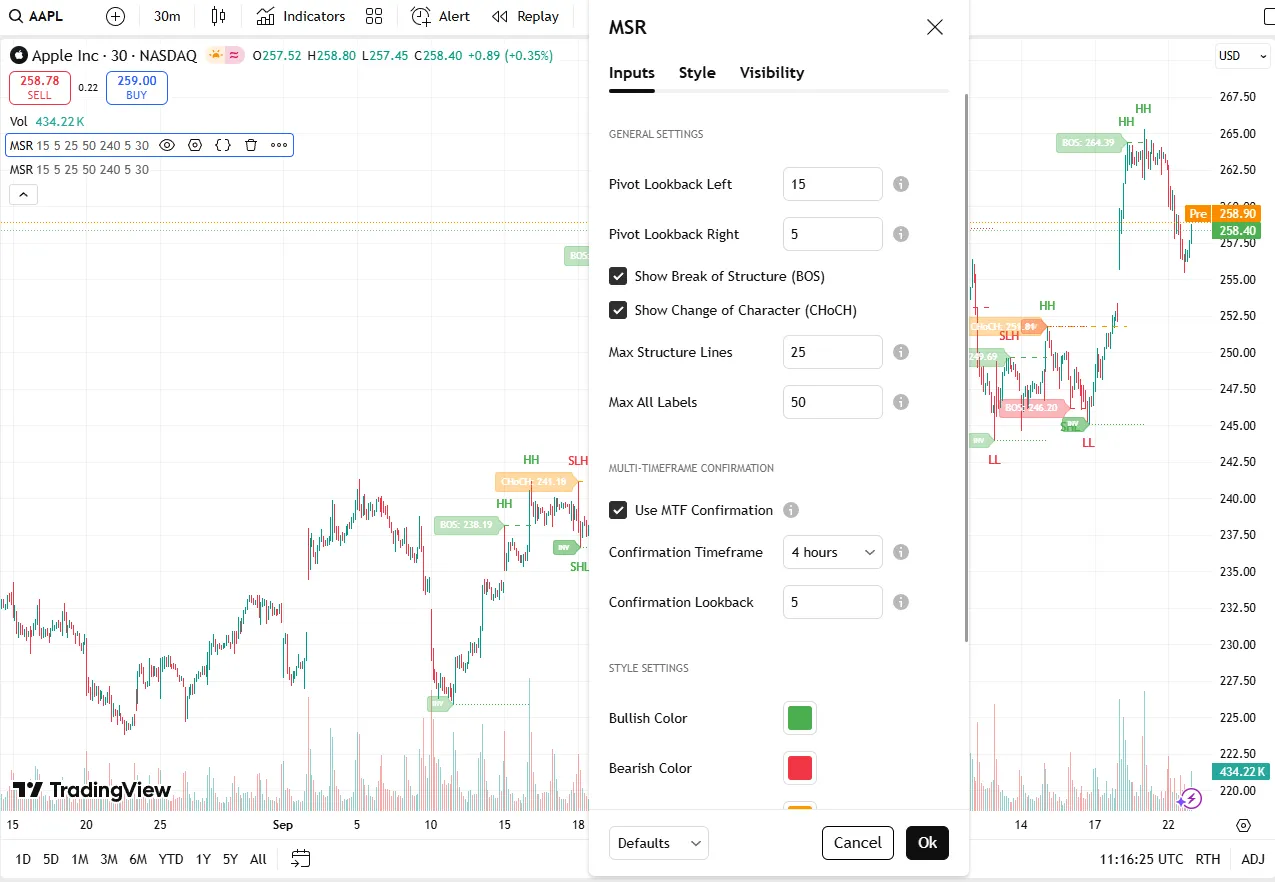Open the layout templates grid icon

click(x=374, y=16)
